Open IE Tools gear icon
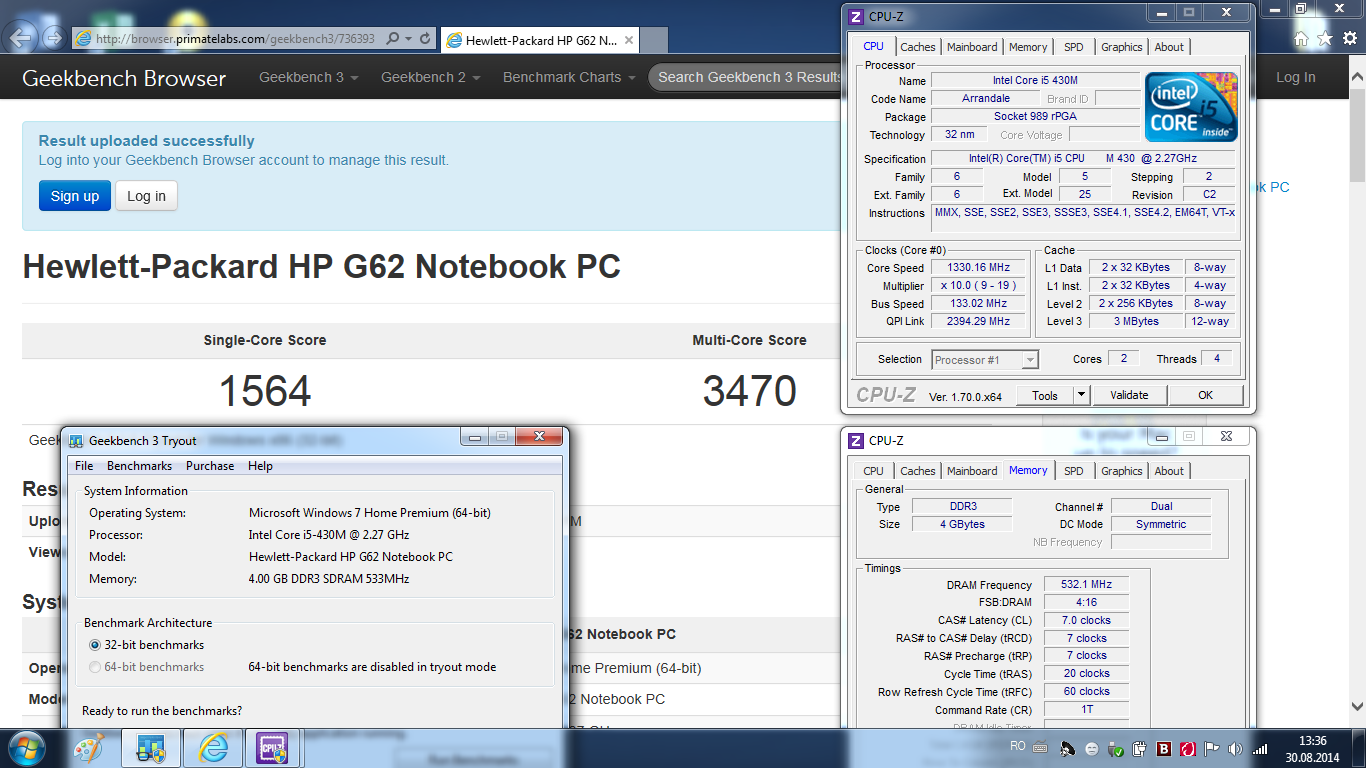 (x=1349, y=38)
